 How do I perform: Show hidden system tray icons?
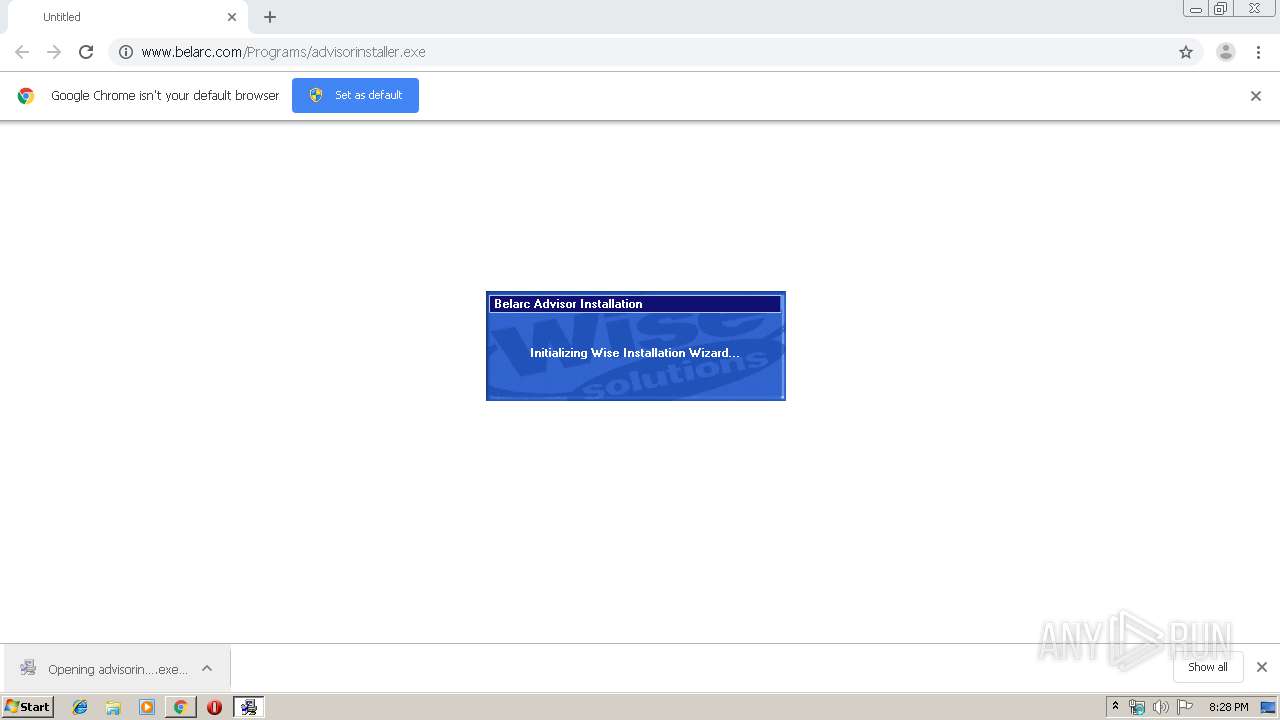1115,707
